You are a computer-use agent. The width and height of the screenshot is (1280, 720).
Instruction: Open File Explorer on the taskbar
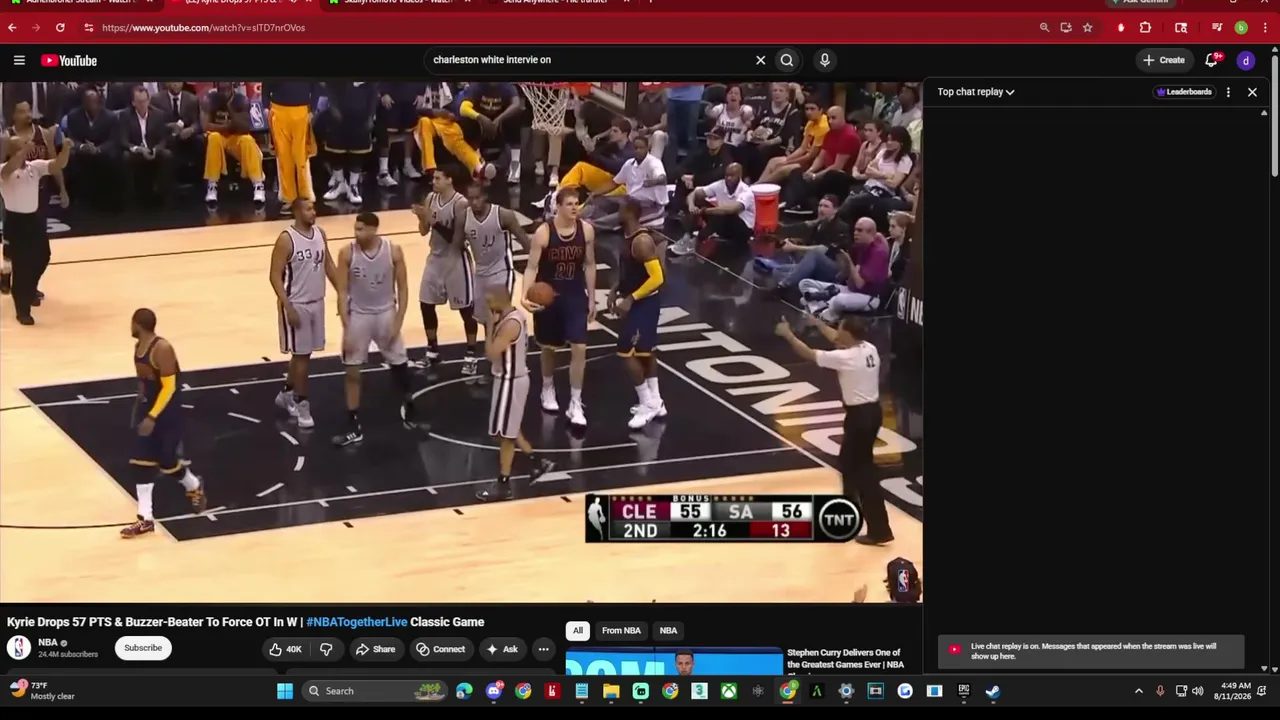[611, 691]
